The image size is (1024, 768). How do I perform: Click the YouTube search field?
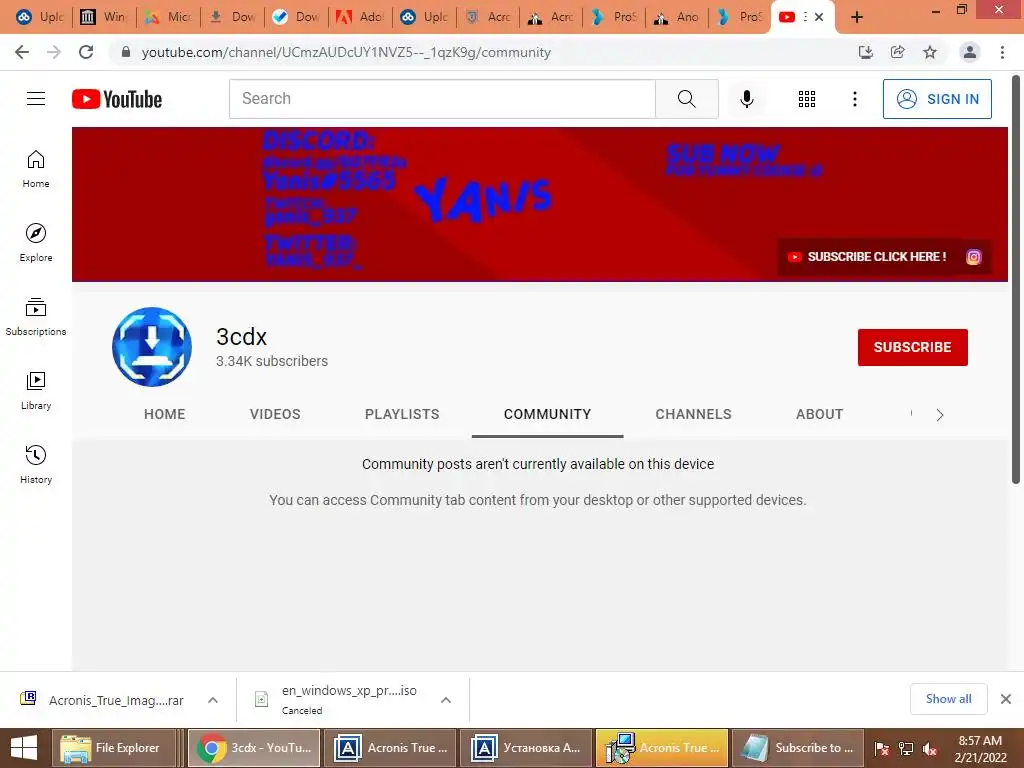point(442,99)
